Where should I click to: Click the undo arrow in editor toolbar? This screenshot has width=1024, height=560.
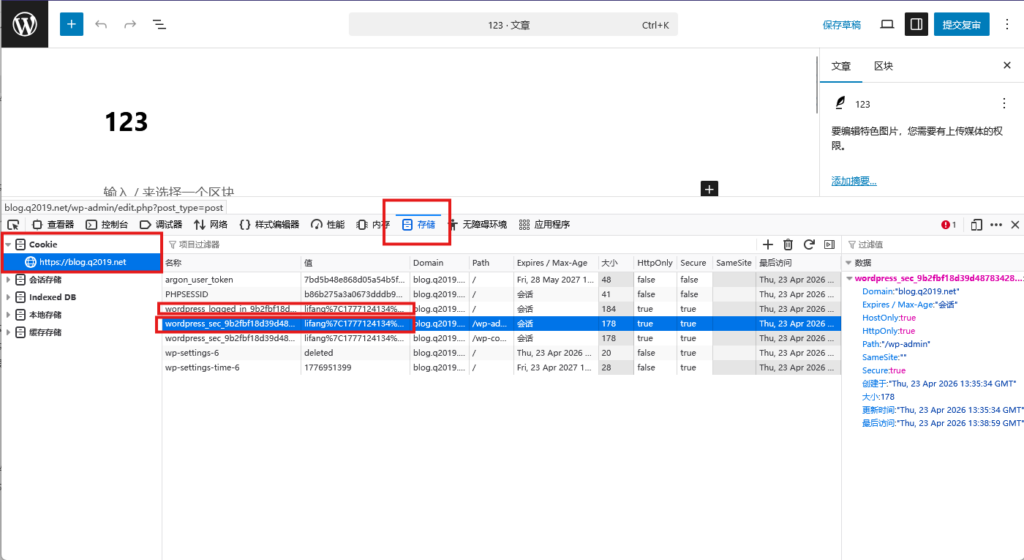point(101,24)
